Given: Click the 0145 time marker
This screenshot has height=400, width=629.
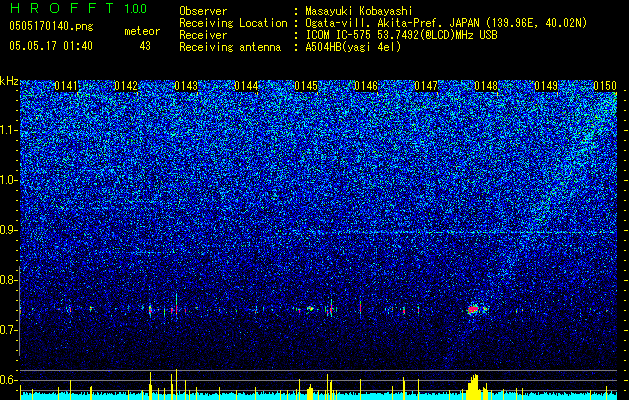Looking at the screenshot, I should [x=306, y=86].
